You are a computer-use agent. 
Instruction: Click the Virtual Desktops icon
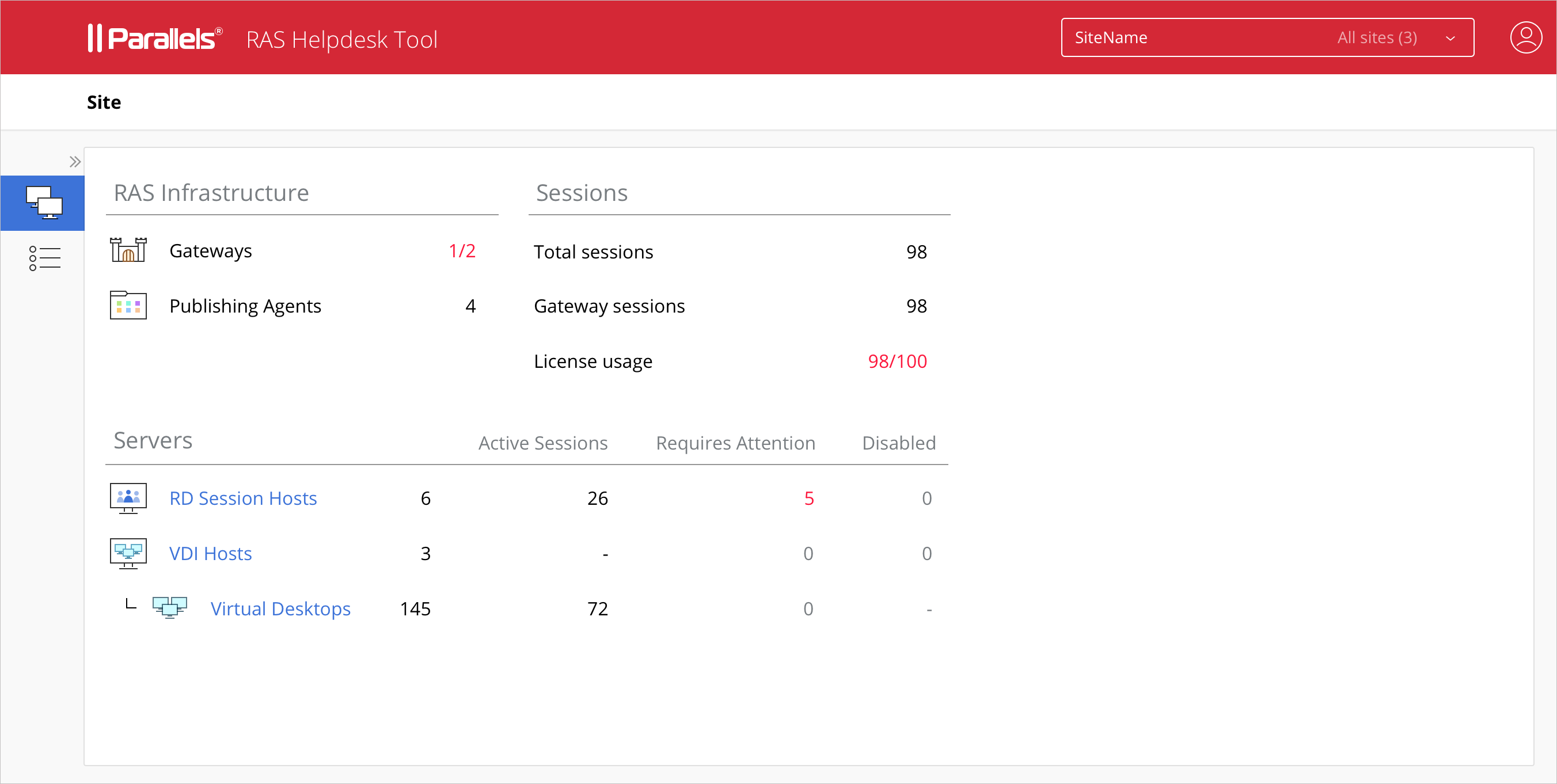(x=169, y=607)
